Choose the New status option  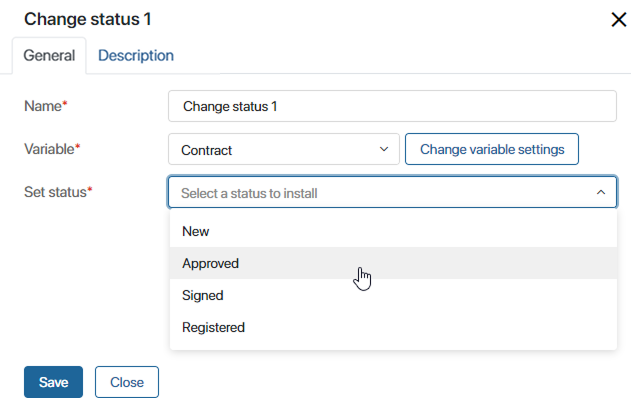coord(393,231)
